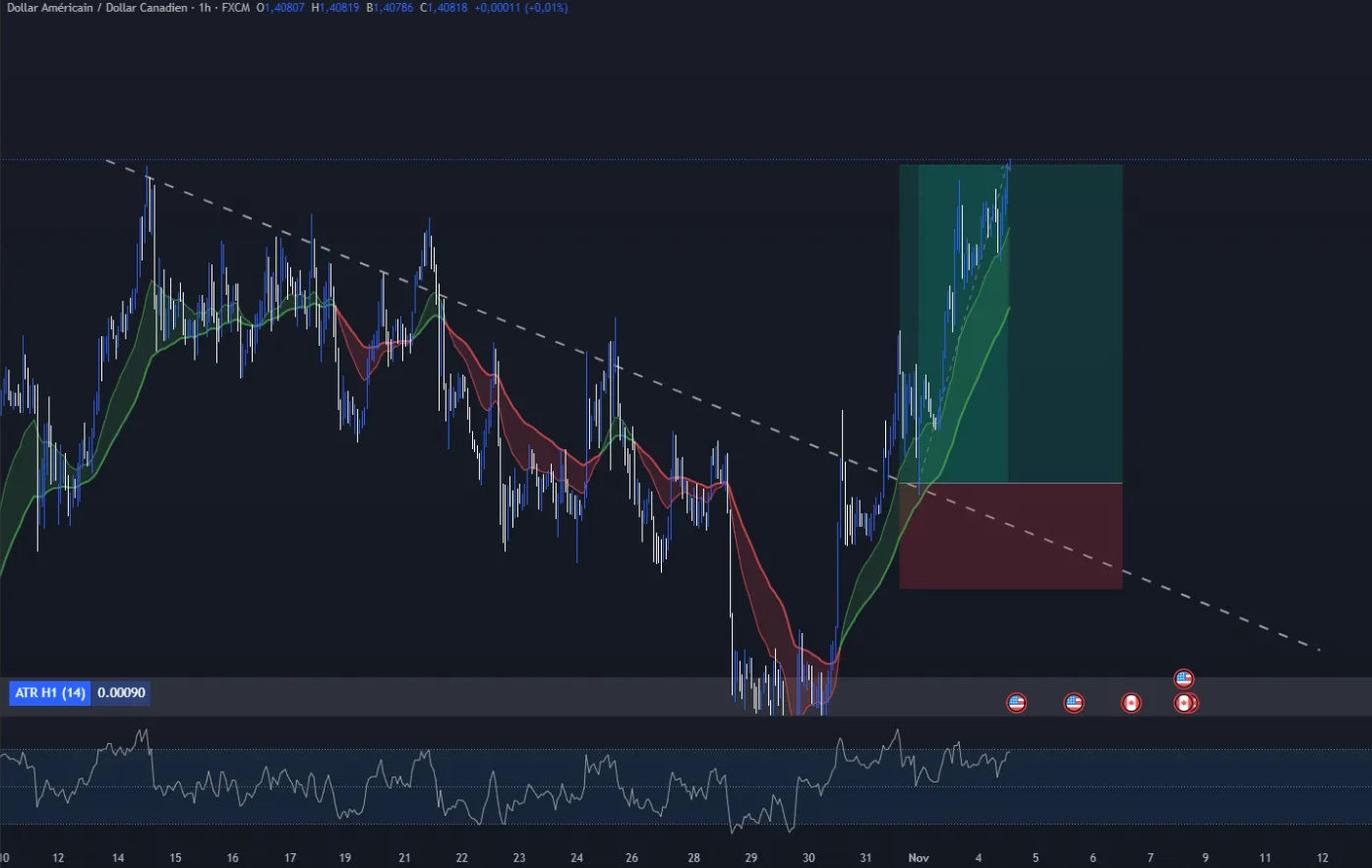Click the +0,00011 (+0,01%) price change text
Viewport: 1372px width, 868px height.
[520, 8]
